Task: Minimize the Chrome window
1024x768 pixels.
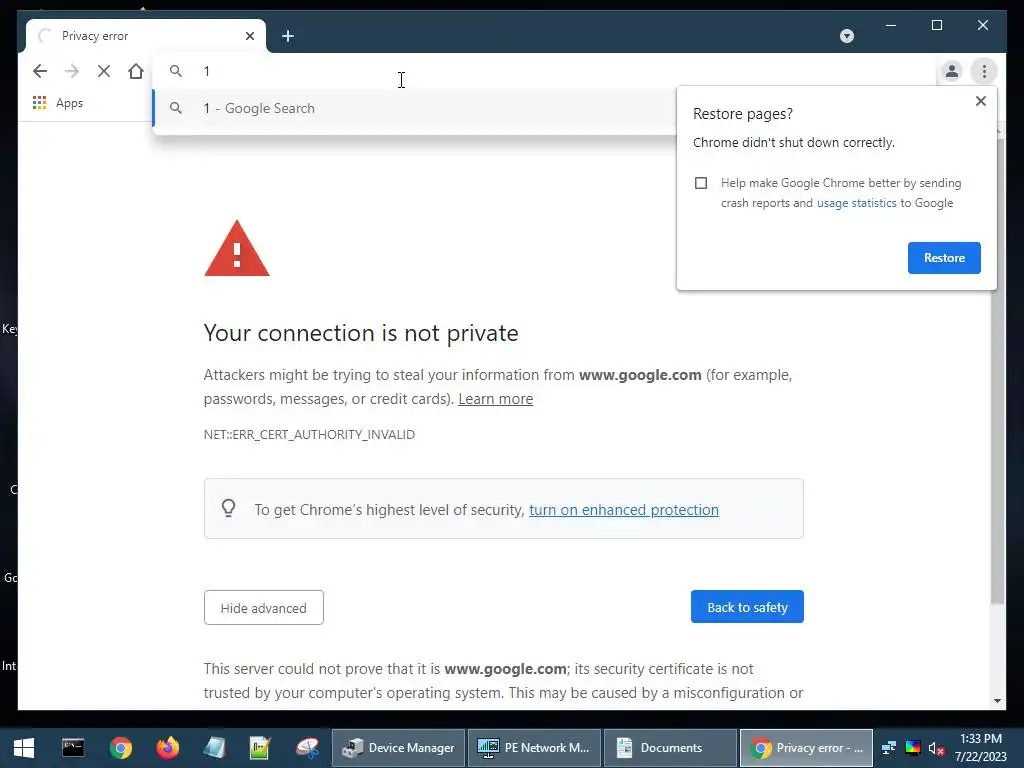Action: coord(891,25)
